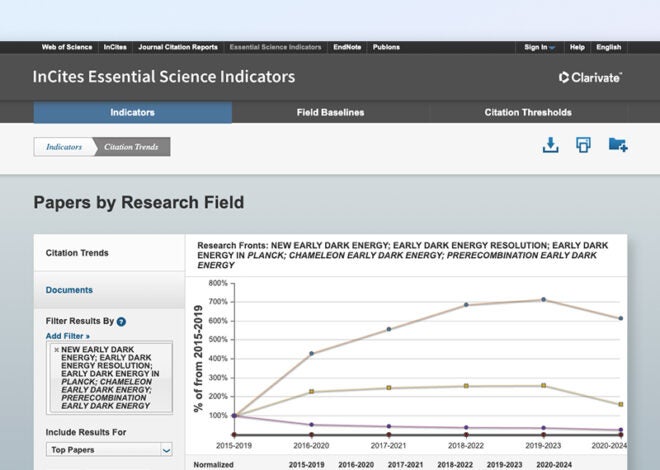The height and width of the screenshot is (470, 660).
Task: Open the Filter Results By help icon
Action: [121, 322]
